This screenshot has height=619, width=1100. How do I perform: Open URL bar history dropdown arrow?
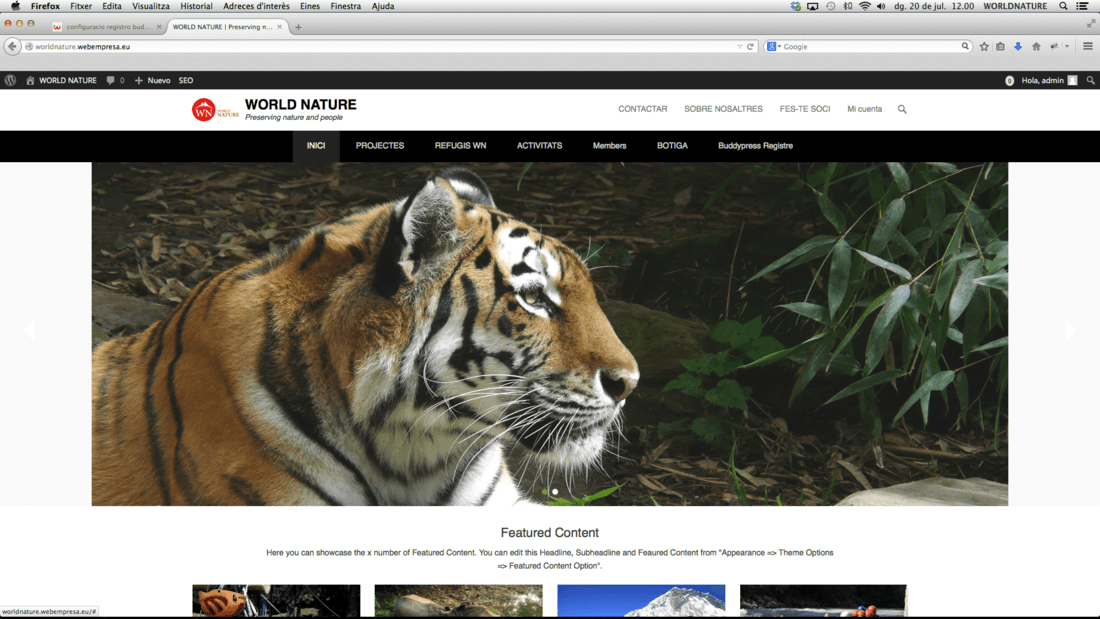tap(739, 46)
